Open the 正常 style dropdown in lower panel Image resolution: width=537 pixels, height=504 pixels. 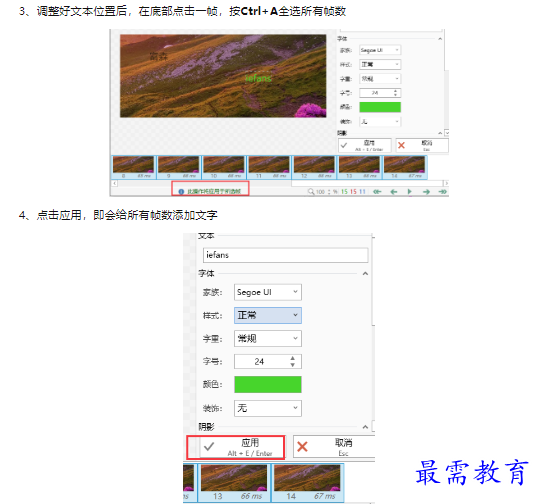tap(268, 315)
